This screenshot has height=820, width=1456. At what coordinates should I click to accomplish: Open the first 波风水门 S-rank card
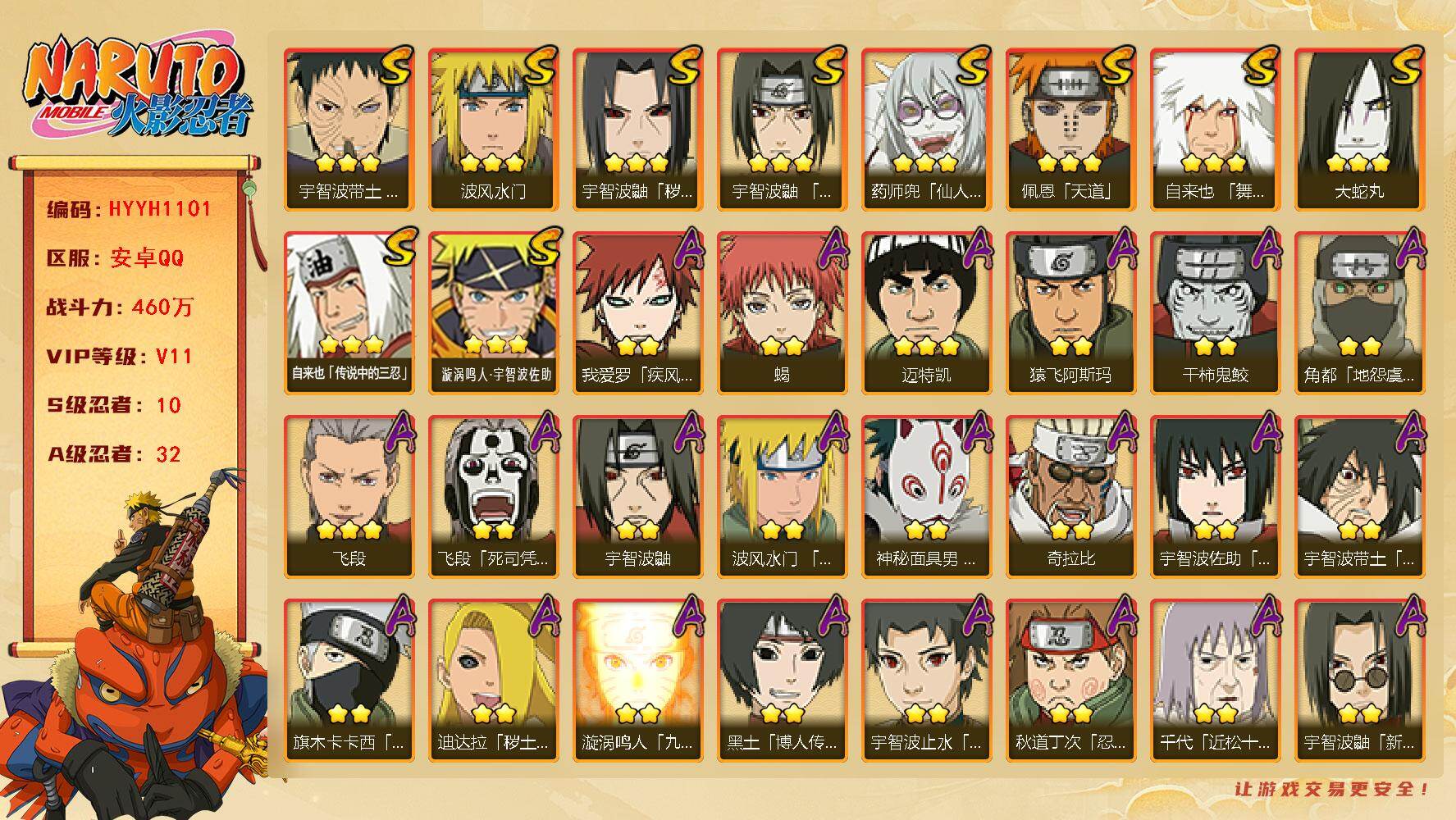coord(493,130)
